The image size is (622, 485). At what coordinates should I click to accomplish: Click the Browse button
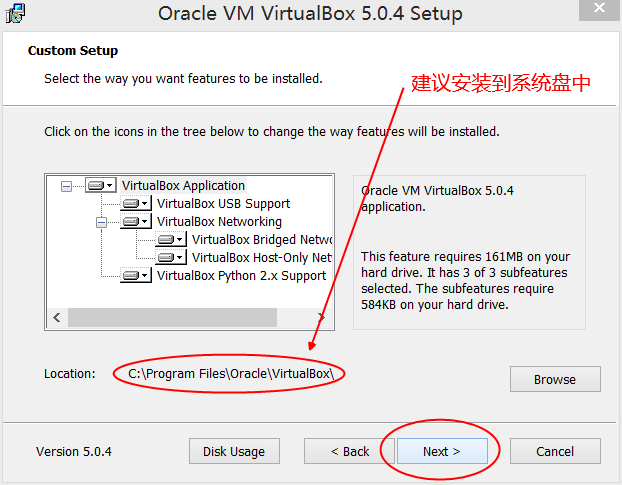coord(554,380)
